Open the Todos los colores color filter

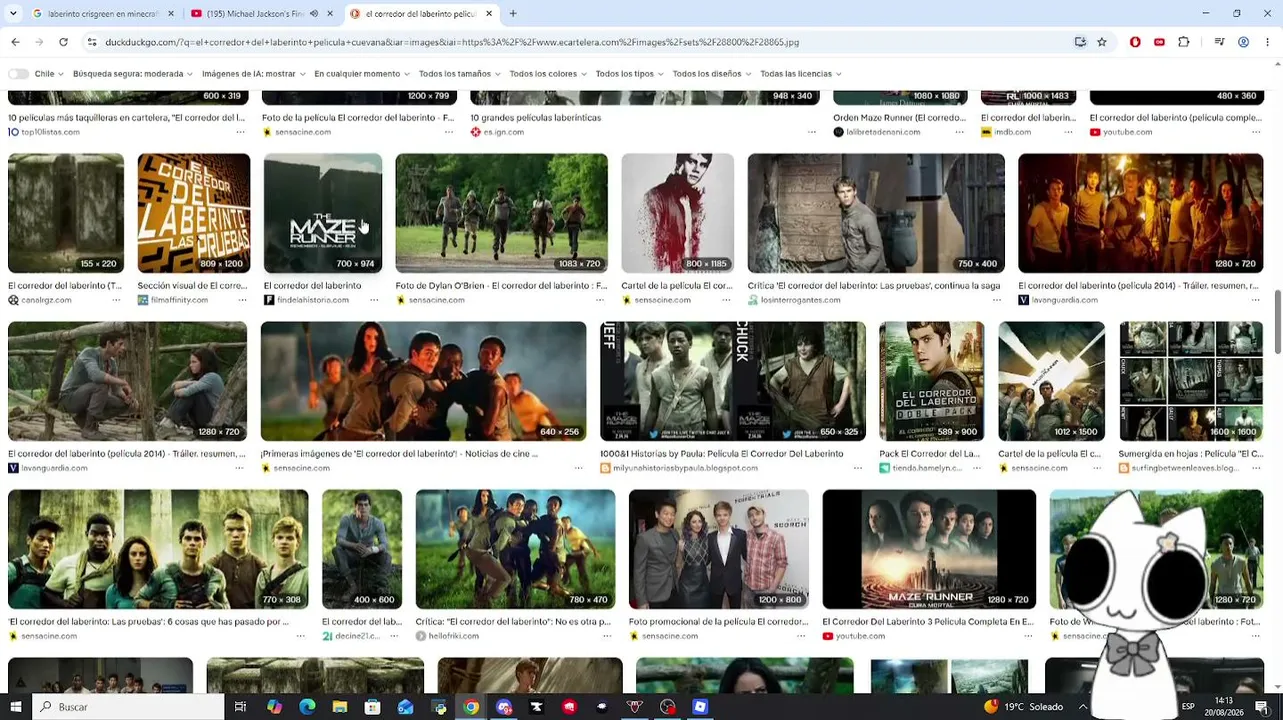coord(548,74)
